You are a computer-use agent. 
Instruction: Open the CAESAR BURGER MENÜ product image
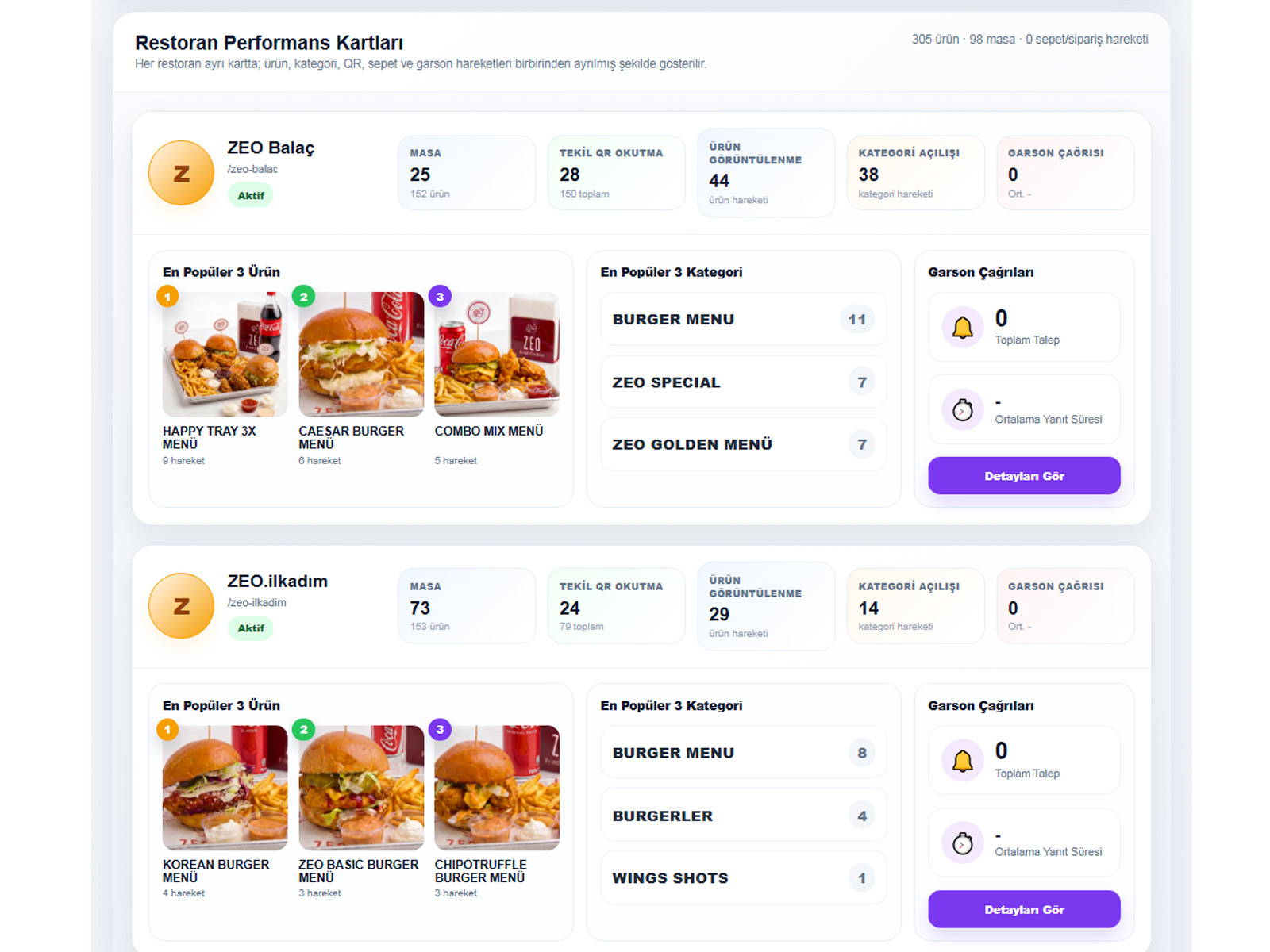tap(361, 355)
